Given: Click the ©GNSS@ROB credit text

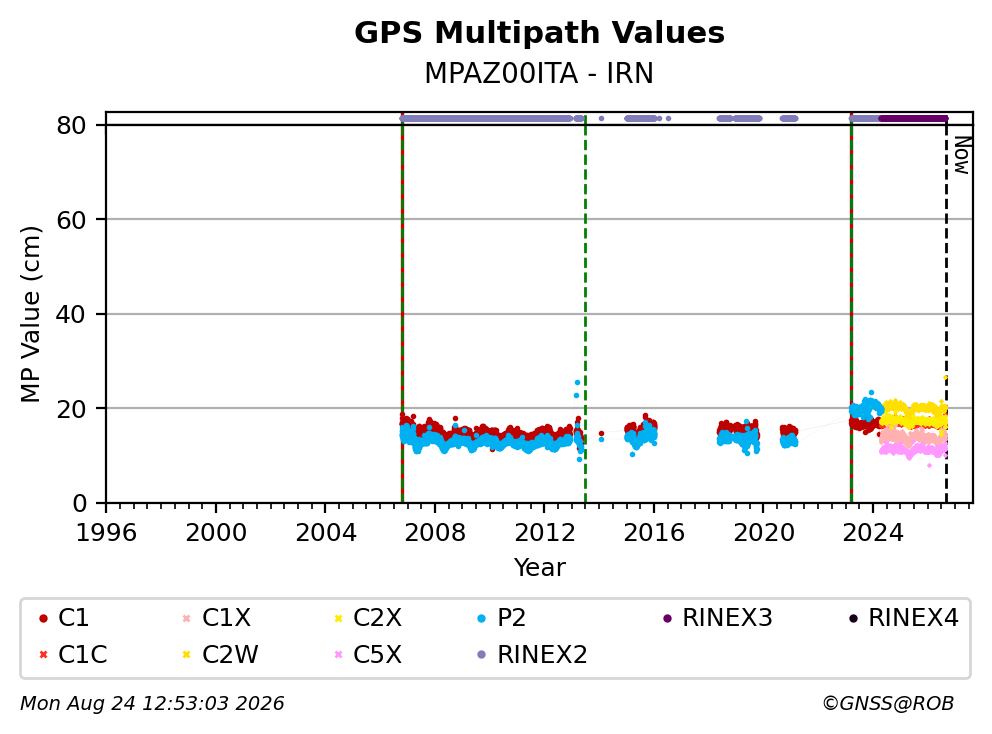Looking at the screenshot, I should tap(888, 703).
